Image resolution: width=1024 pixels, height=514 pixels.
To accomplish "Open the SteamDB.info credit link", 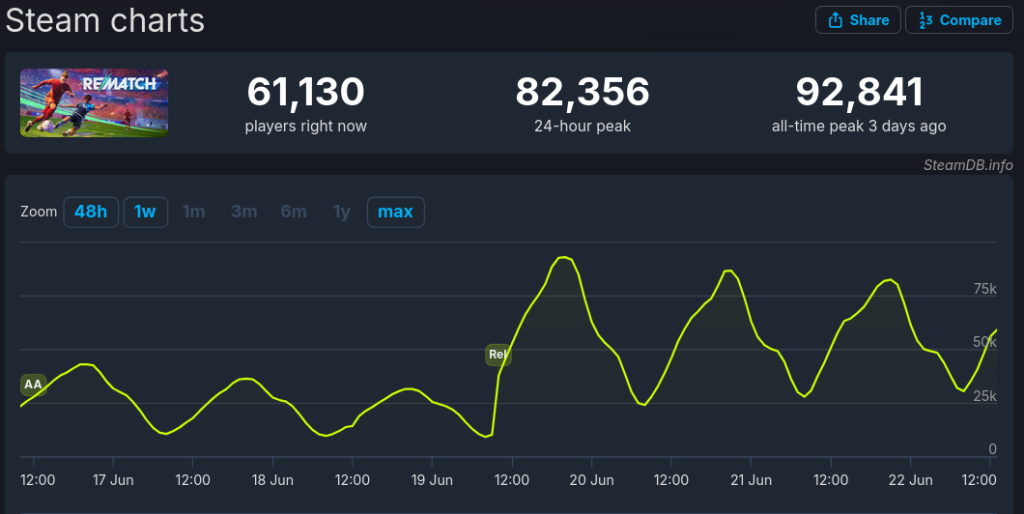I will 969,165.
